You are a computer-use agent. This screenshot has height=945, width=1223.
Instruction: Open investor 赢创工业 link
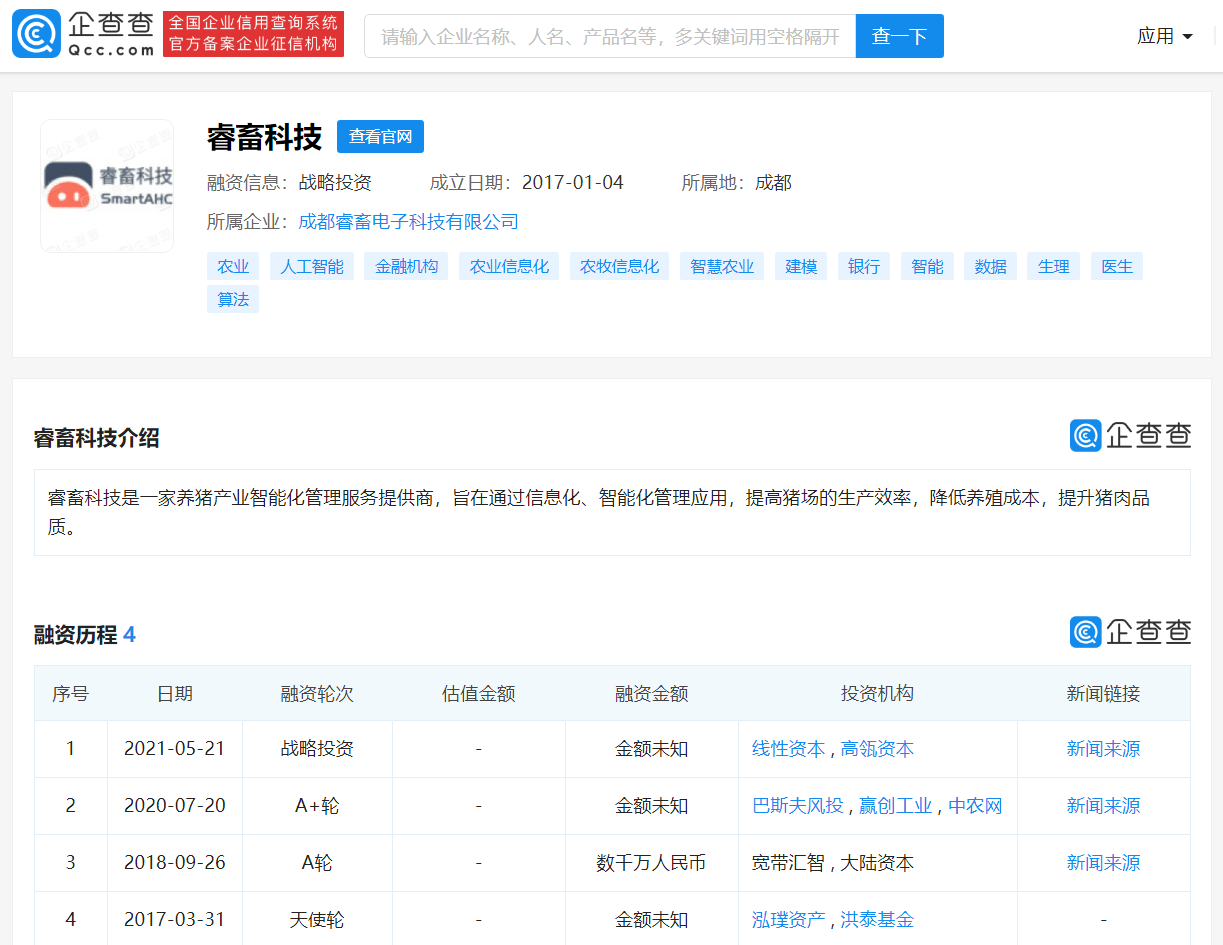[896, 806]
